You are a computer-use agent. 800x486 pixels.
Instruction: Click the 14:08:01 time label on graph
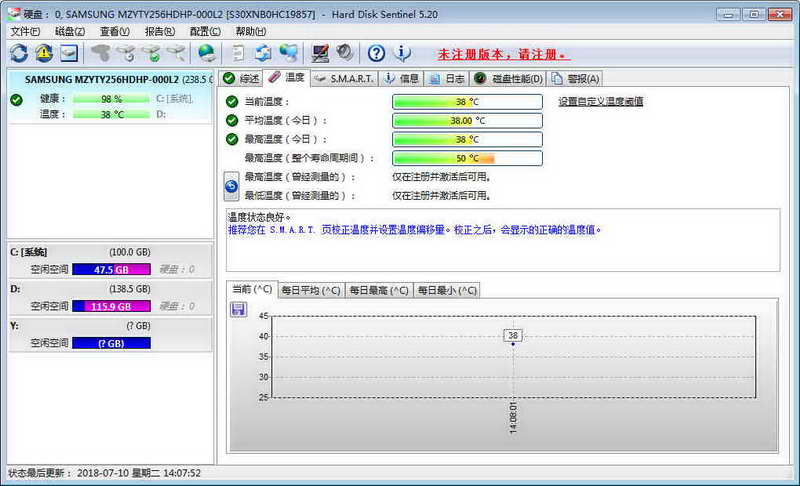[x=513, y=418]
